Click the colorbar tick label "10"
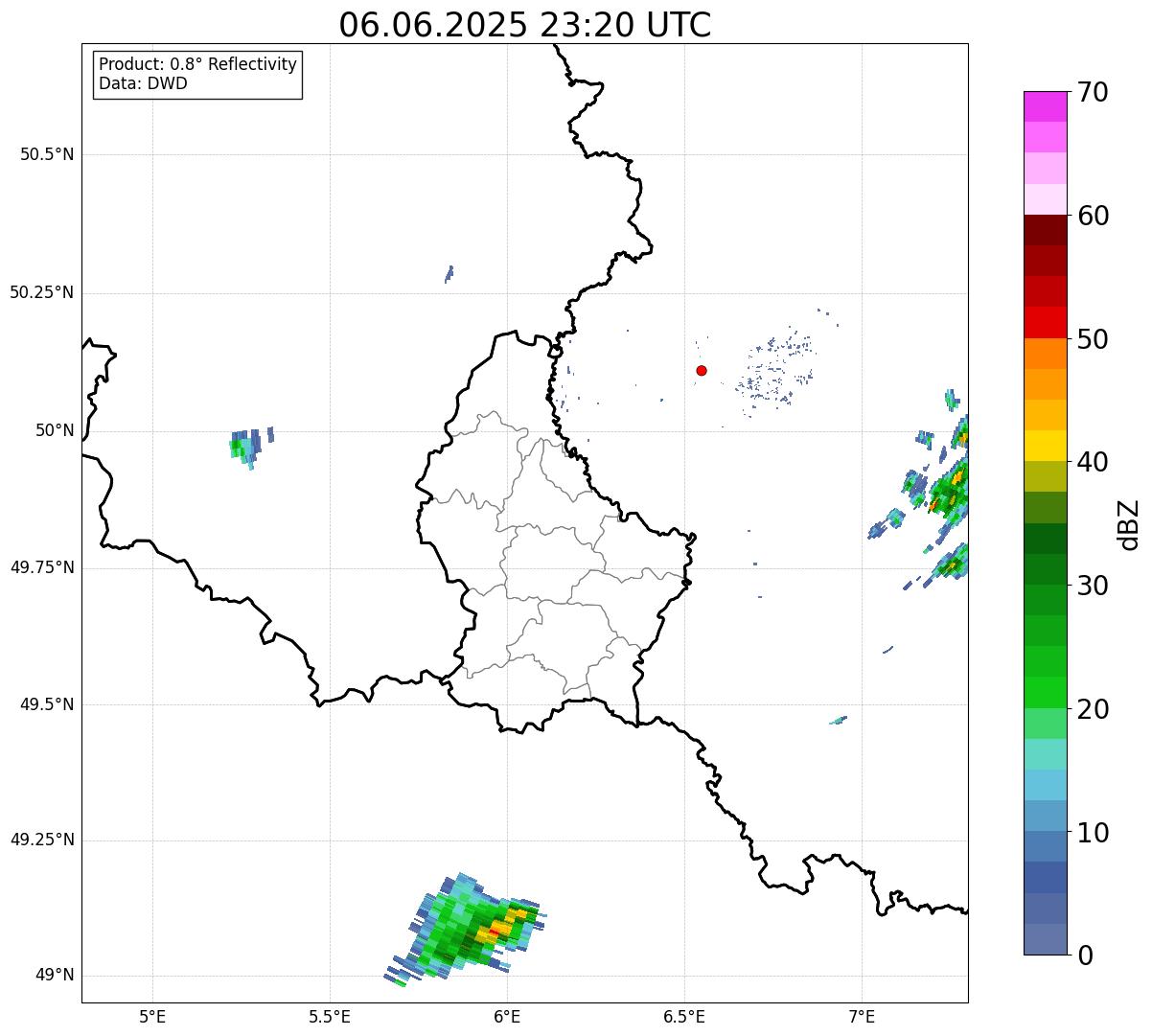 coord(1092,833)
